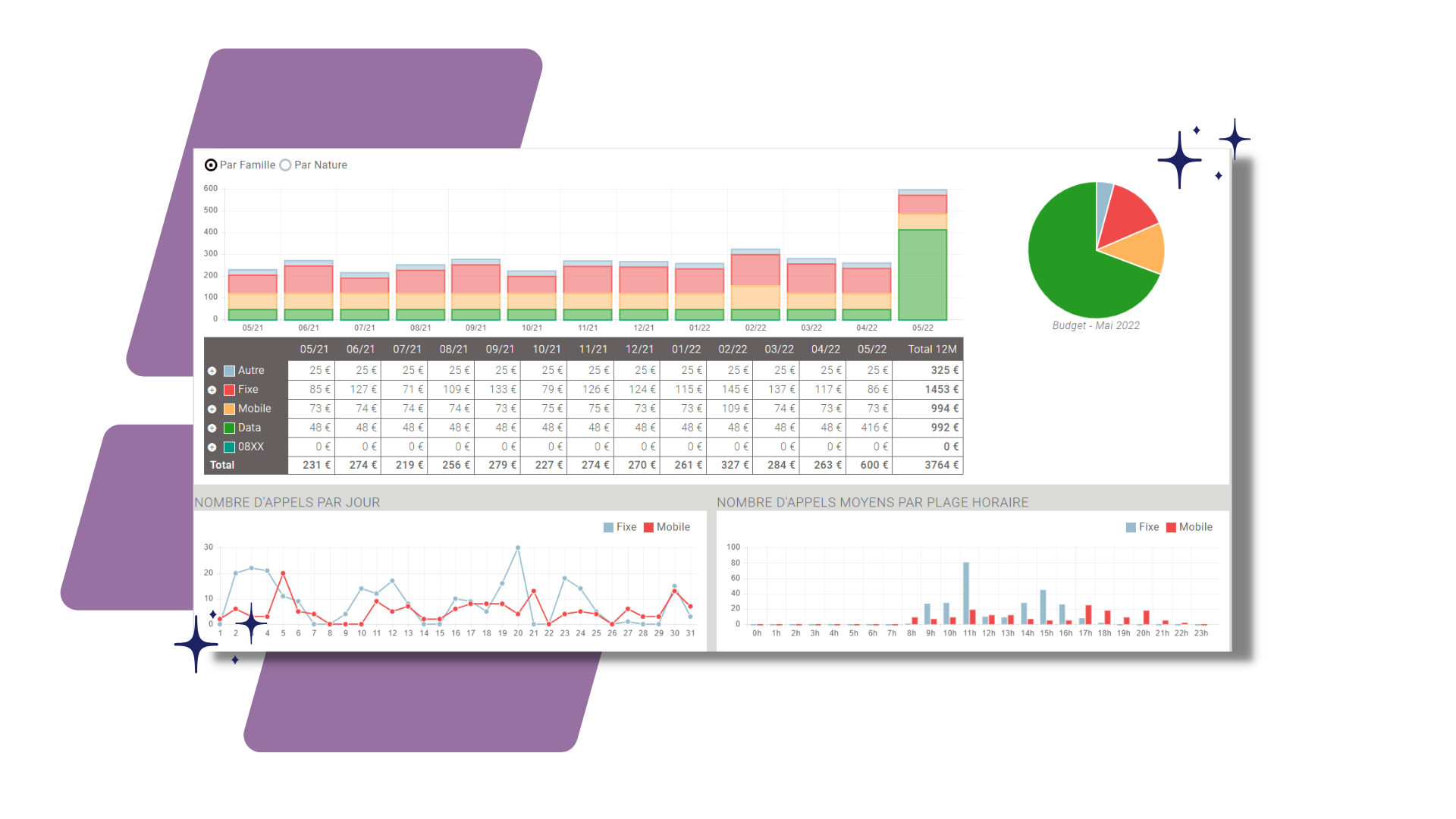Click the NOMBRE D'APPELS MOYENS PAR PLAGE HORAIRE heading

(873, 503)
